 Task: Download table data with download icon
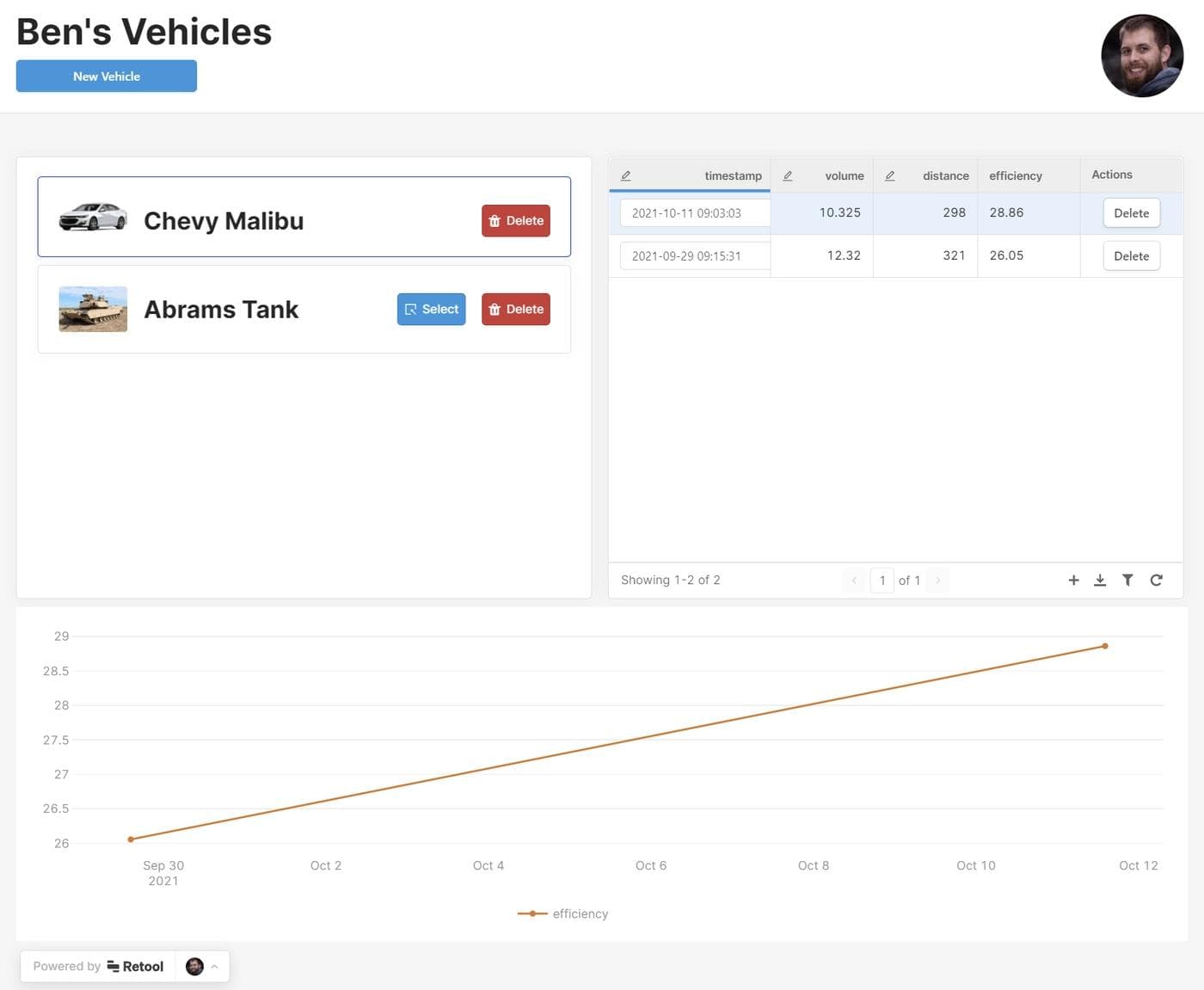[1100, 581]
